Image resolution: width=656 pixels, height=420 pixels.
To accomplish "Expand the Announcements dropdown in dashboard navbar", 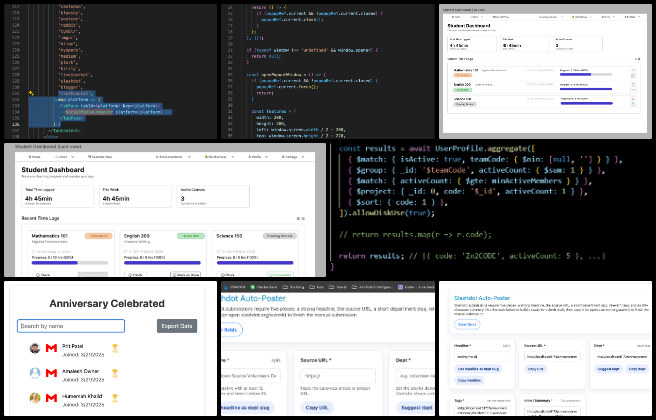I will (170, 157).
